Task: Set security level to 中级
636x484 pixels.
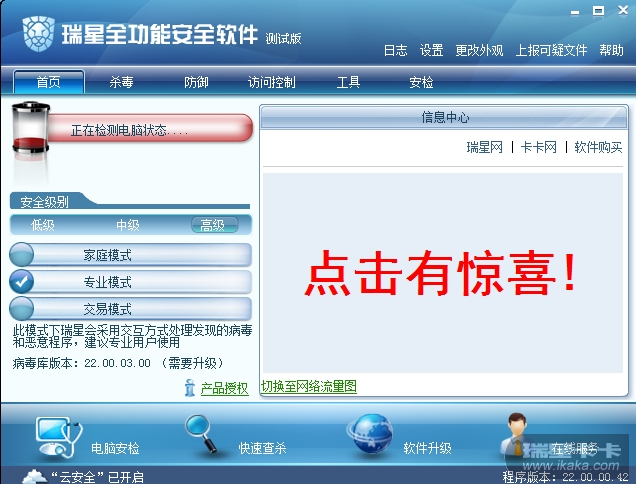Action: click(x=128, y=225)
